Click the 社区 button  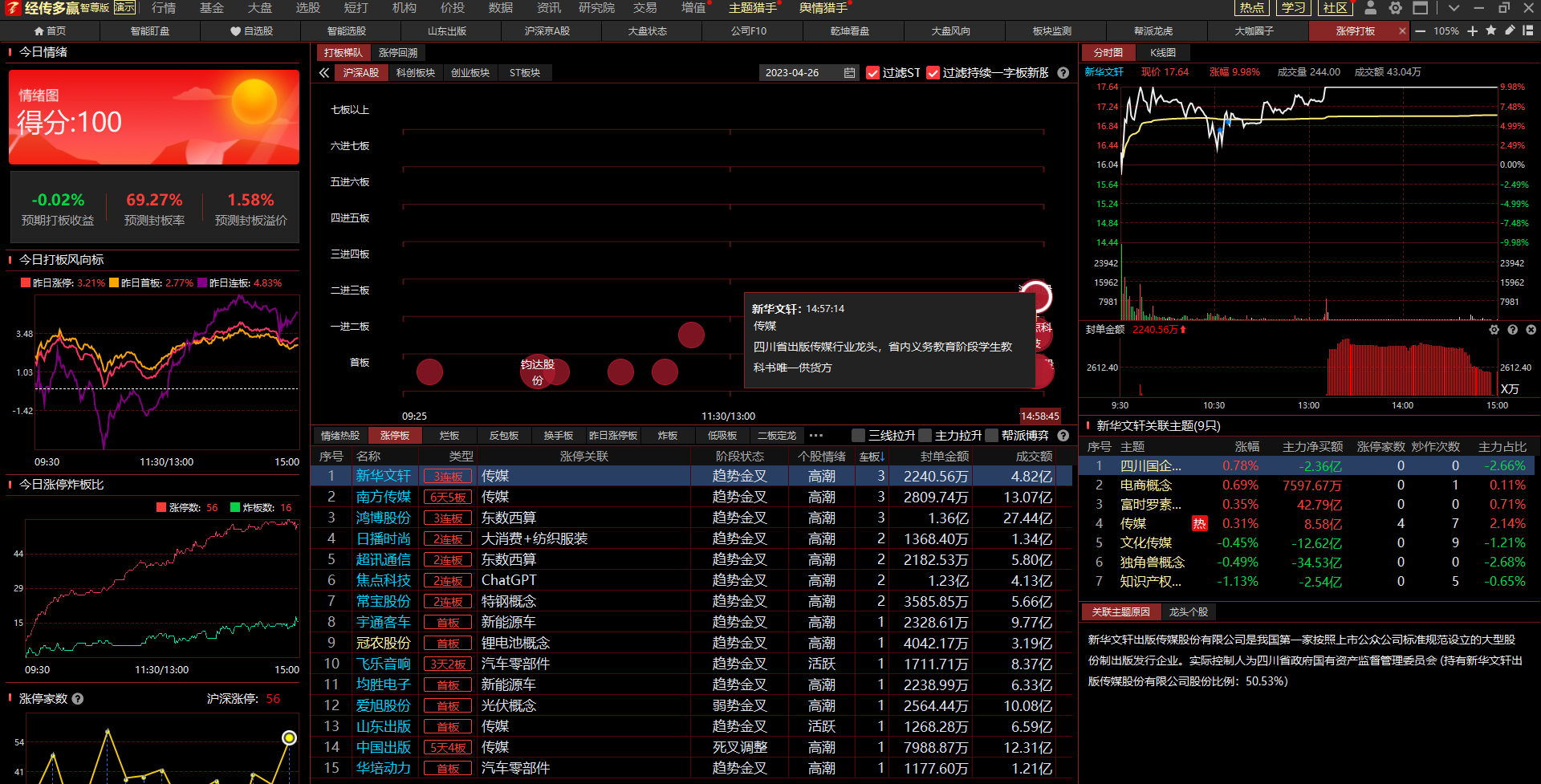(1336, 8)
